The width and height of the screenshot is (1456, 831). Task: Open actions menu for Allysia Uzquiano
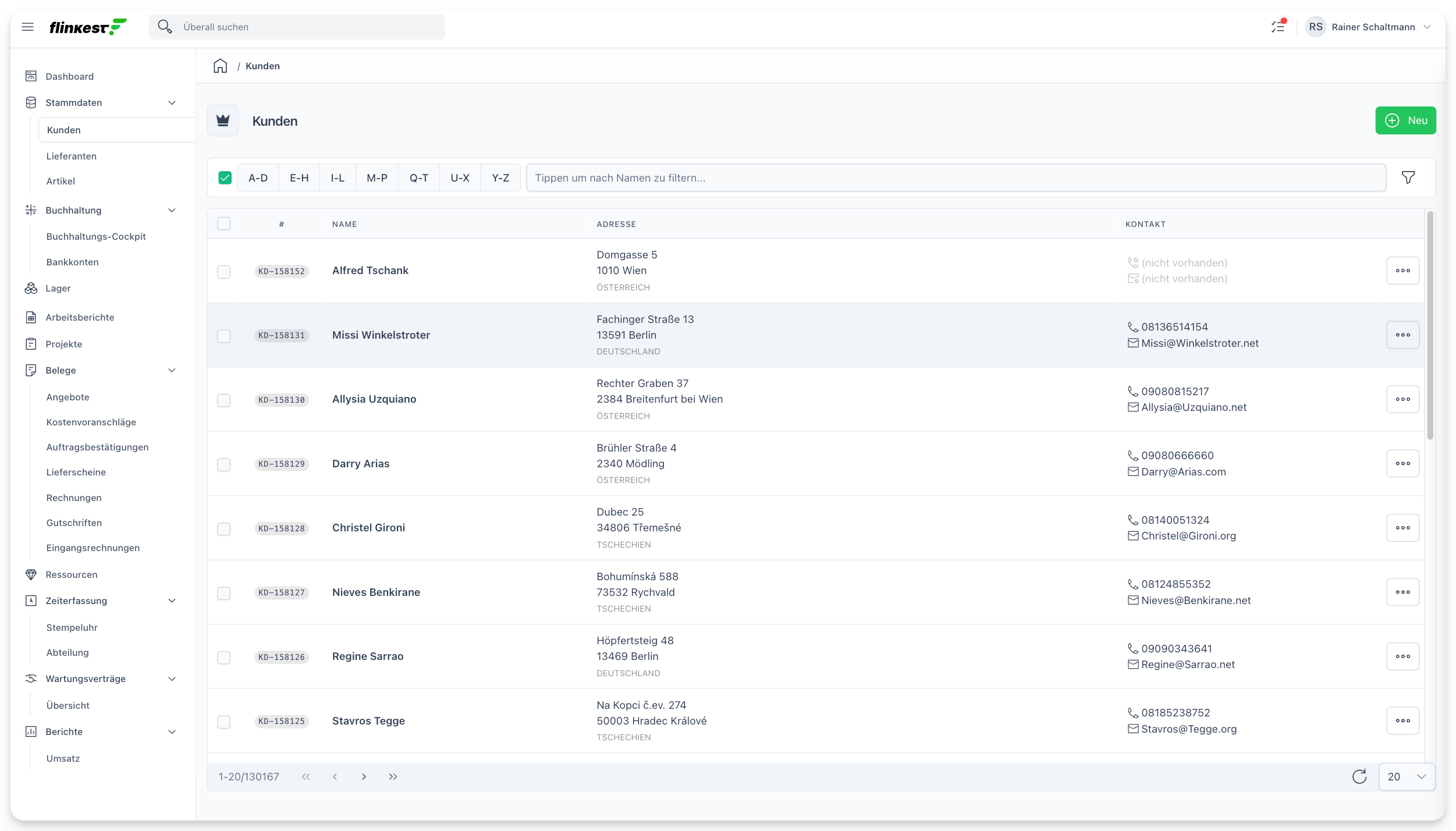click(x=1402, y=399)
